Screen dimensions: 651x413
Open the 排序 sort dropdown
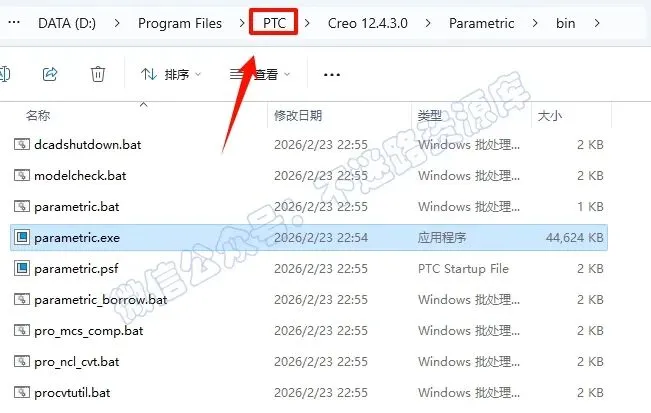click(171, 75)
